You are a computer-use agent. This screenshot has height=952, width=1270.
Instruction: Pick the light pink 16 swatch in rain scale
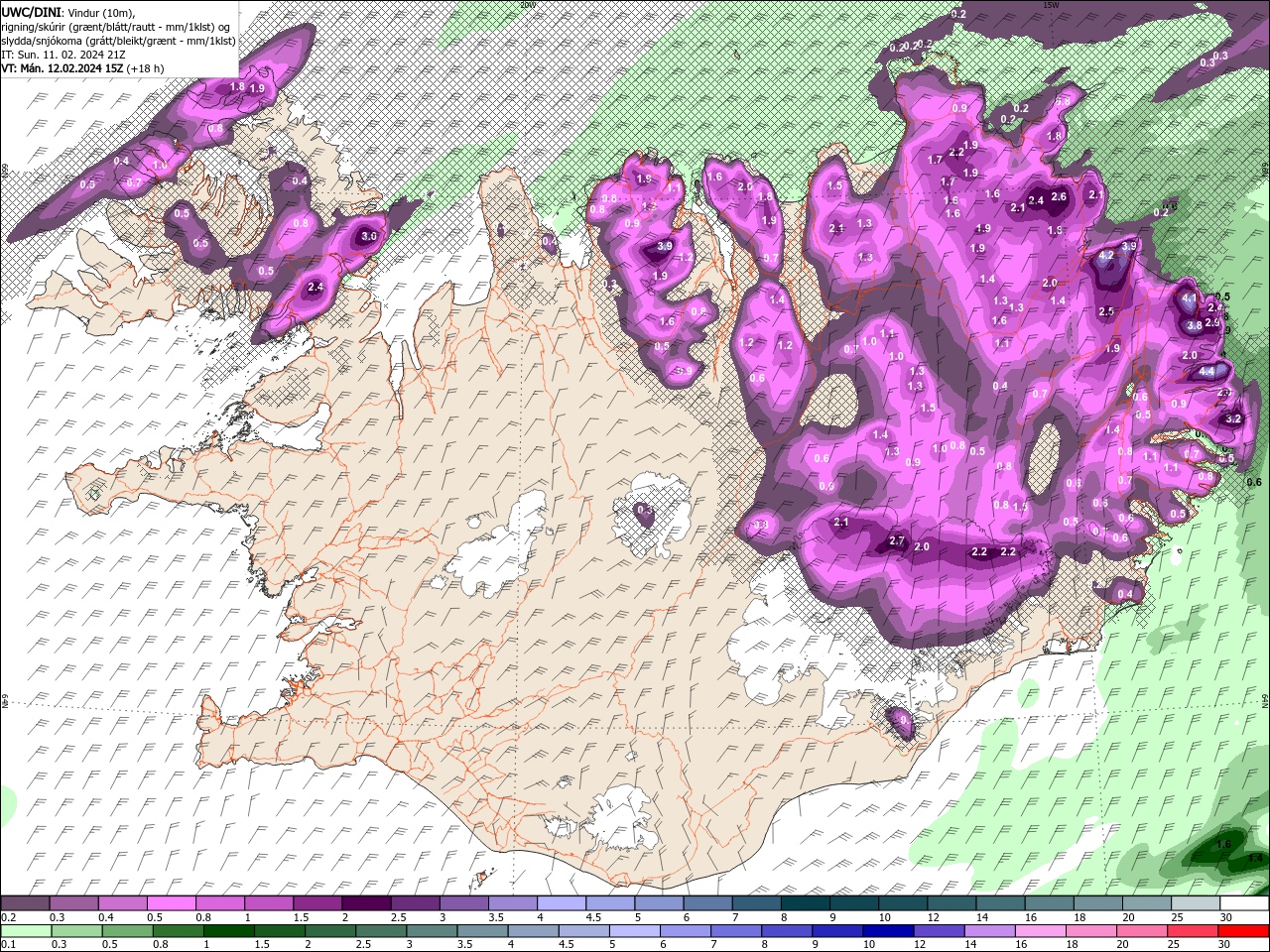1041,930
